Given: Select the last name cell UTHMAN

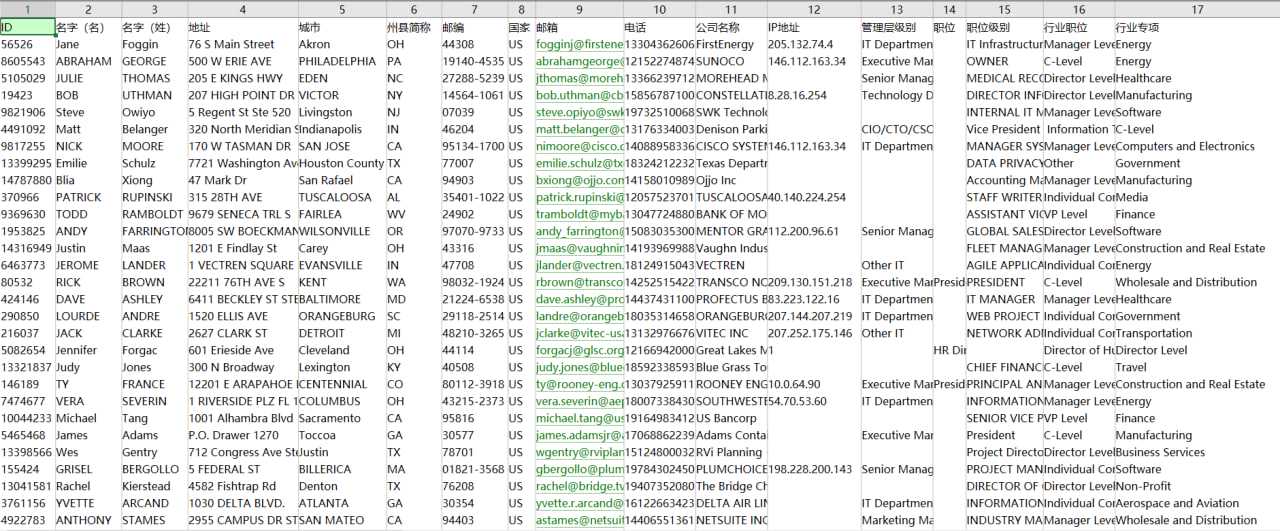Looking at the screenshot, I should tap(154, 95).
